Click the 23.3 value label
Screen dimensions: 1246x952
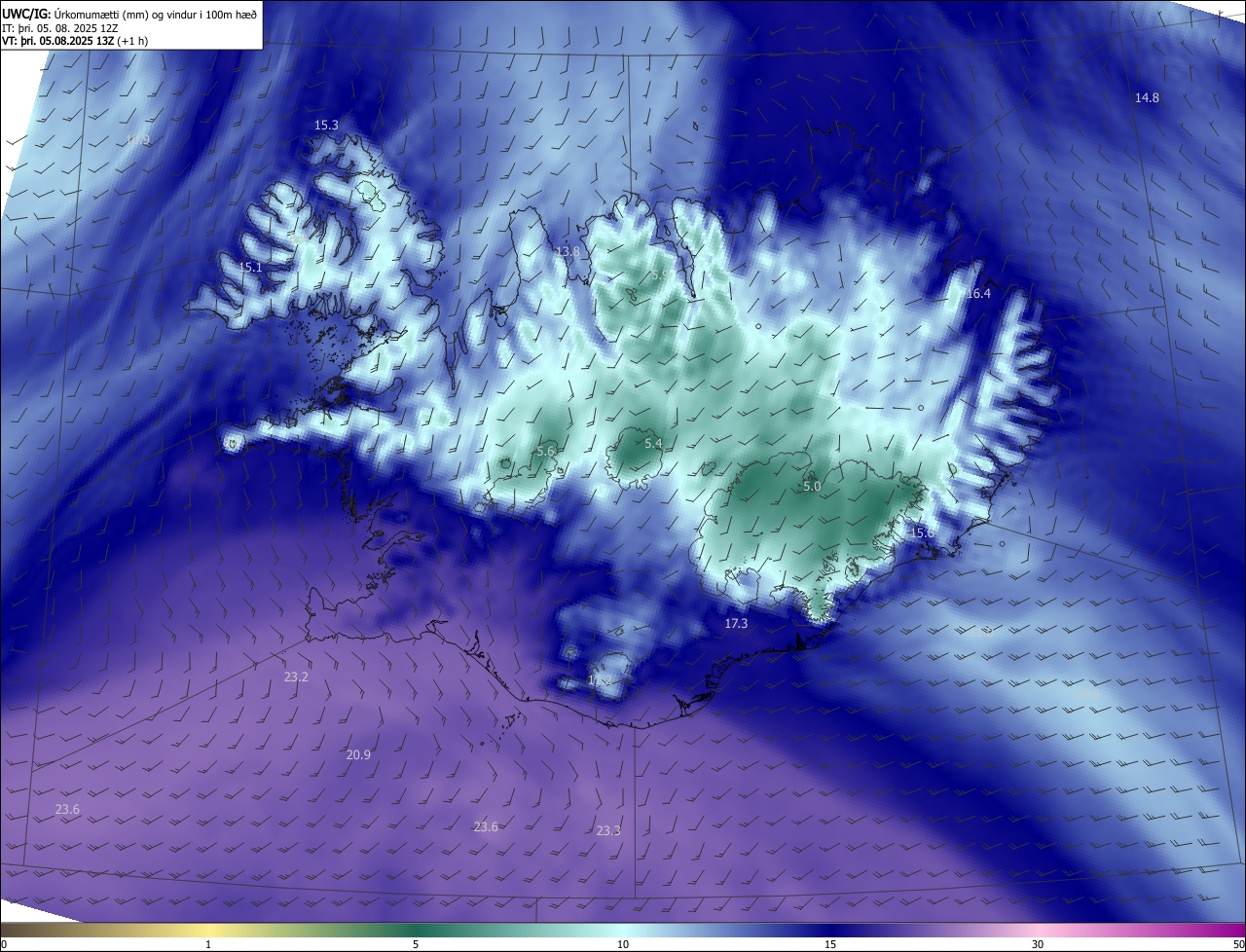608,830
